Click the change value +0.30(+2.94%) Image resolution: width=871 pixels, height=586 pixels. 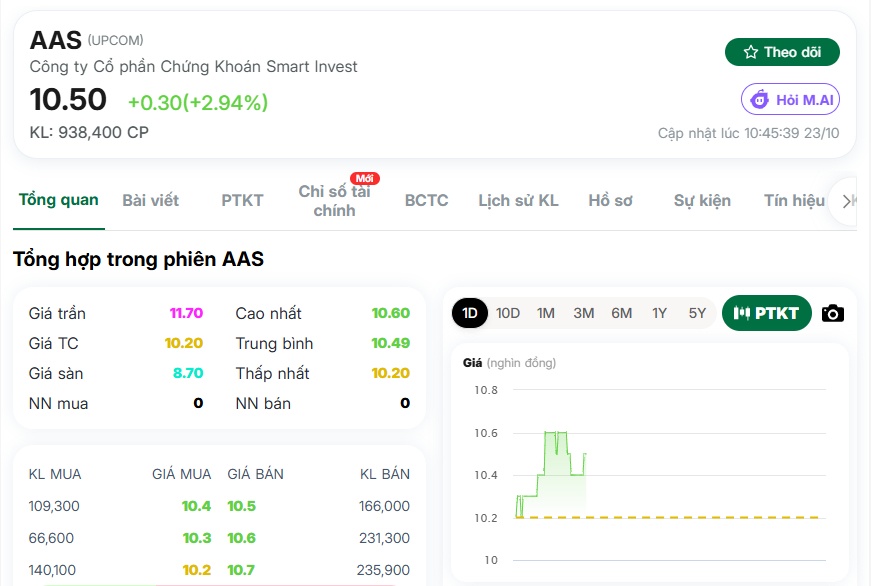198,102
